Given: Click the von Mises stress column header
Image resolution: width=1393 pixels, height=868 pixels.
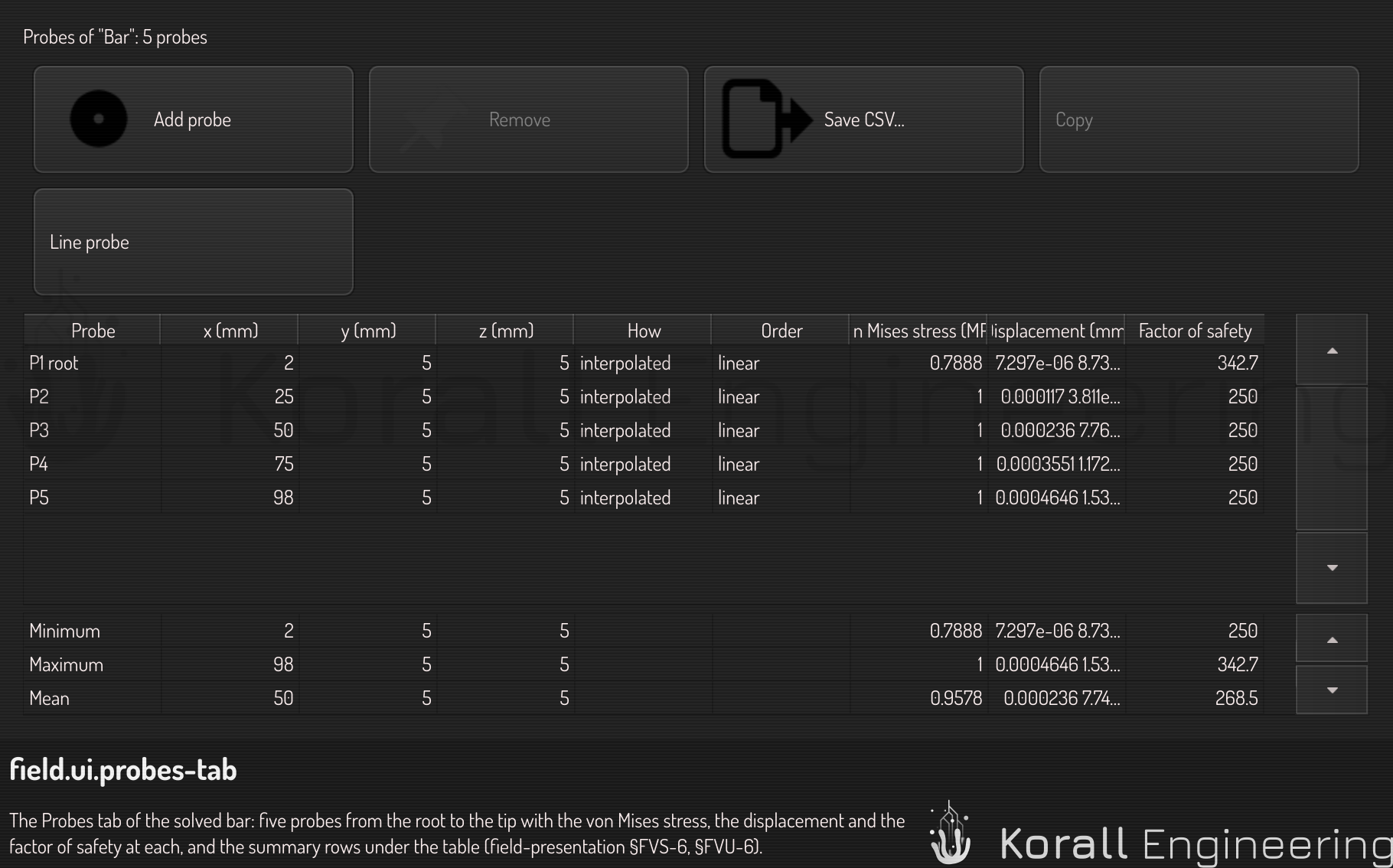Looking at the screenshot, I should (x=918, y=331).
